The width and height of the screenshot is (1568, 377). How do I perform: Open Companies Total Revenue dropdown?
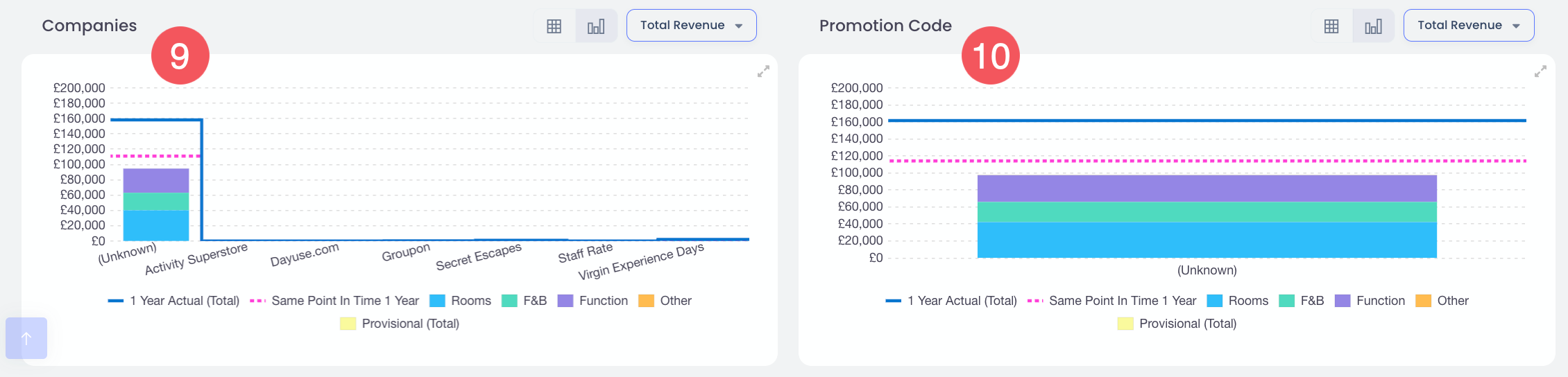pos(691,26)
